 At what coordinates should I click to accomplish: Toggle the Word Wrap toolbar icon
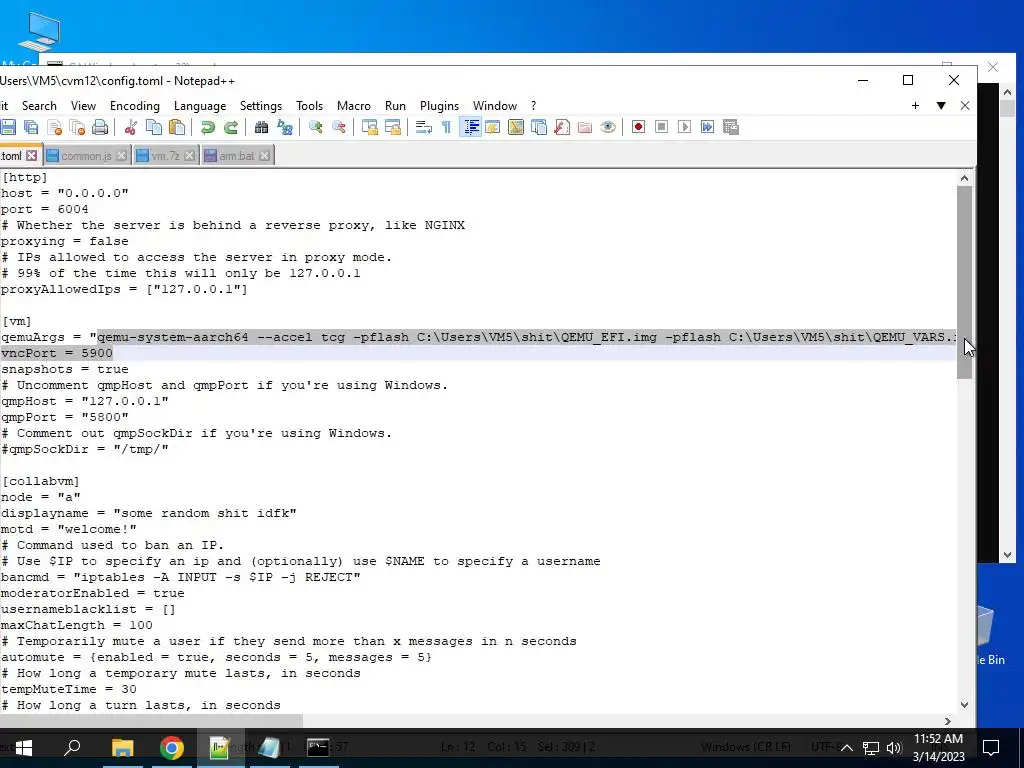(424, 127)
